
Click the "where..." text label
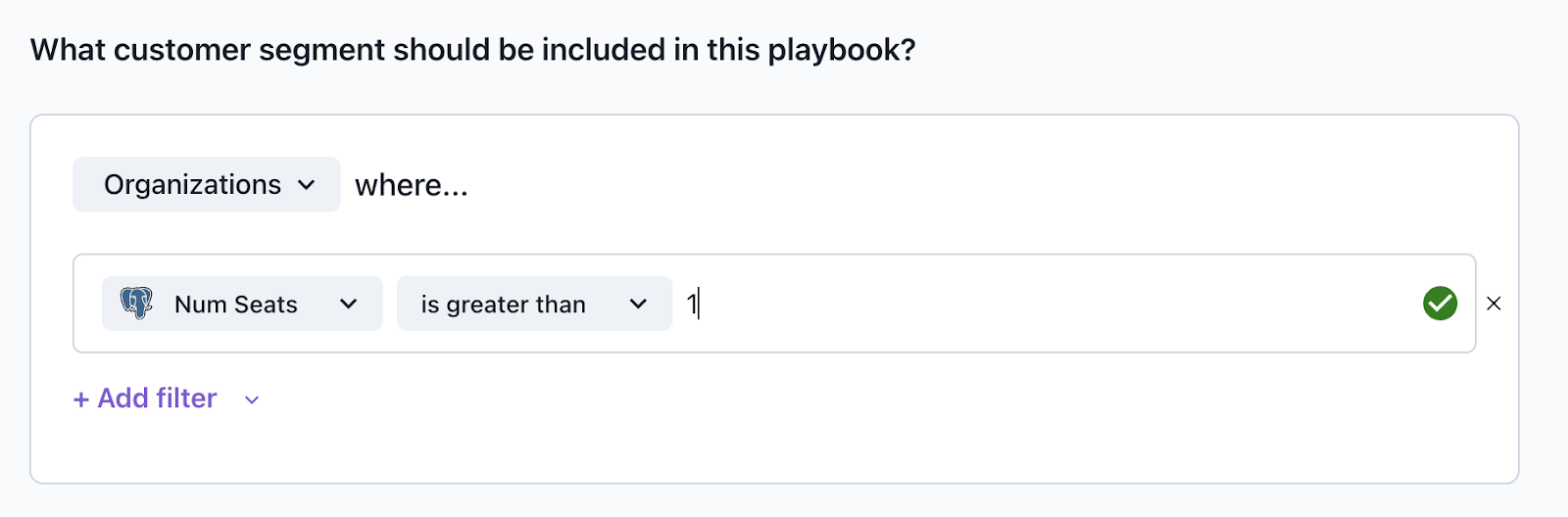(412, 185)
